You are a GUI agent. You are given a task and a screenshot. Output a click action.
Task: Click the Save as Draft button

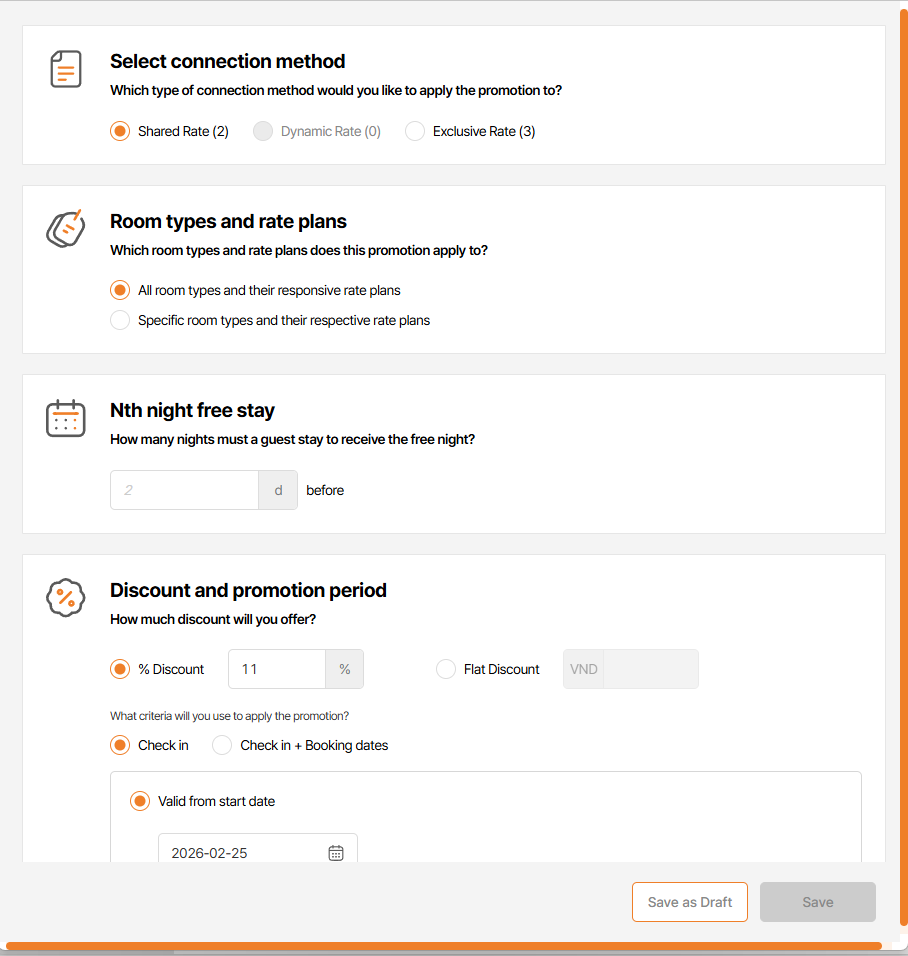[690, 902]
